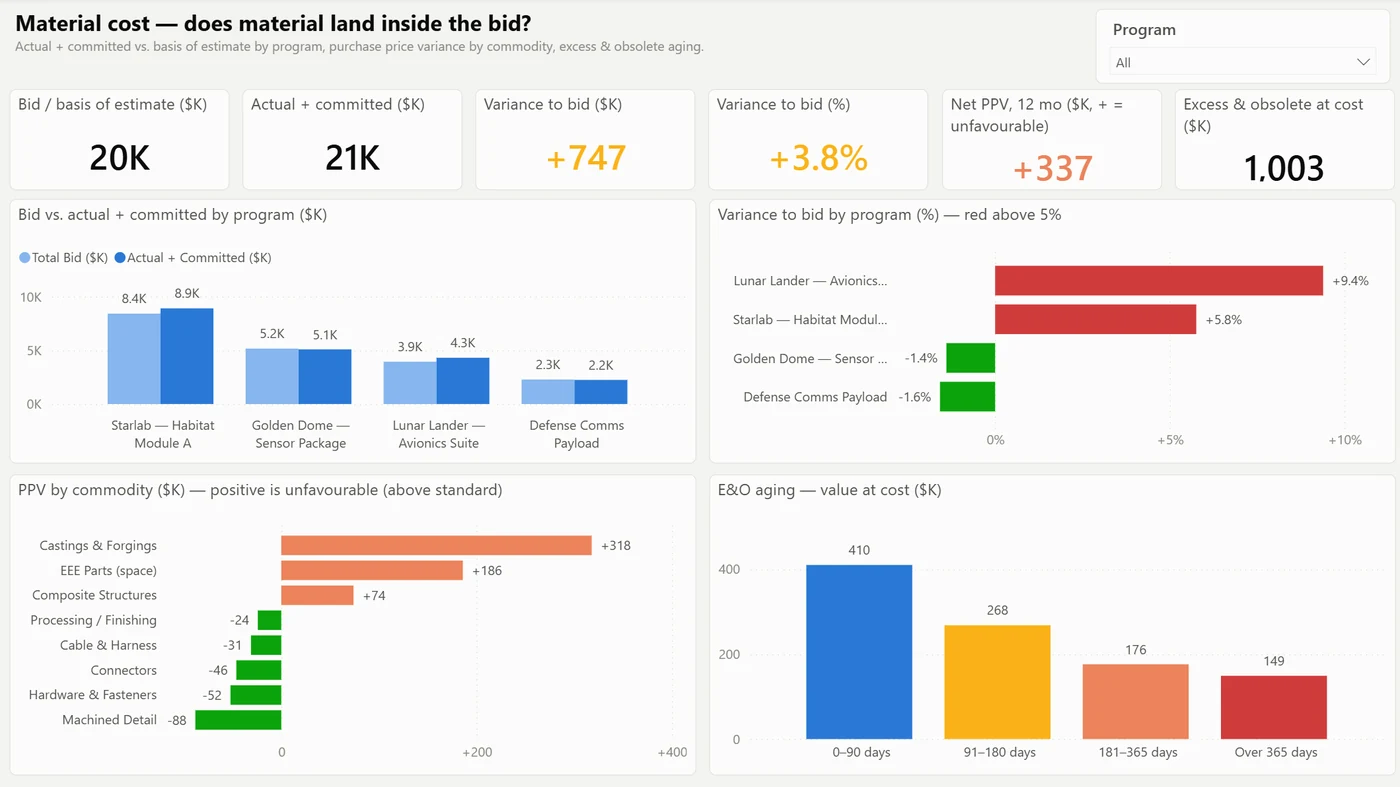This screenshot has height=787, width=1400.
Task: Click the 0–90 days E&O bar
Action: click(x=859, y=652)
